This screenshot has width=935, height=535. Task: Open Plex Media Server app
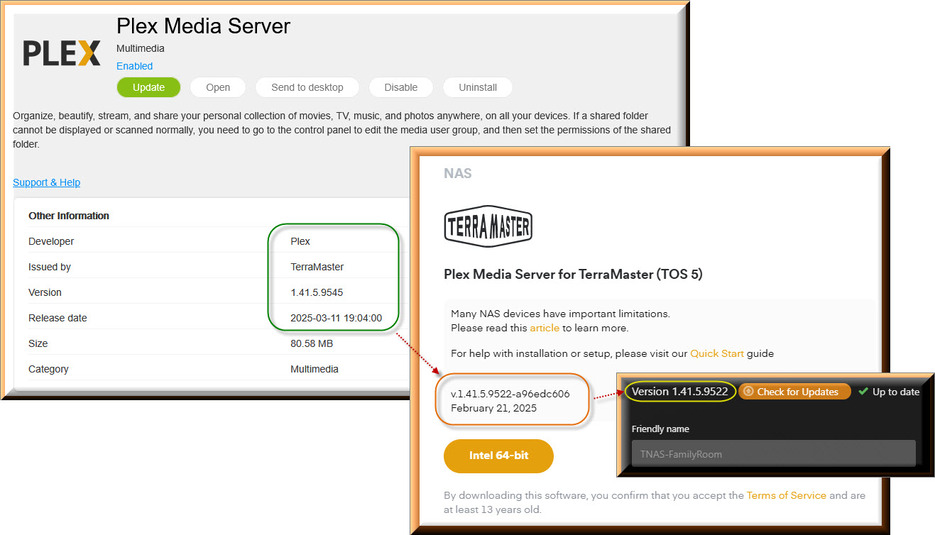point(218,87)
